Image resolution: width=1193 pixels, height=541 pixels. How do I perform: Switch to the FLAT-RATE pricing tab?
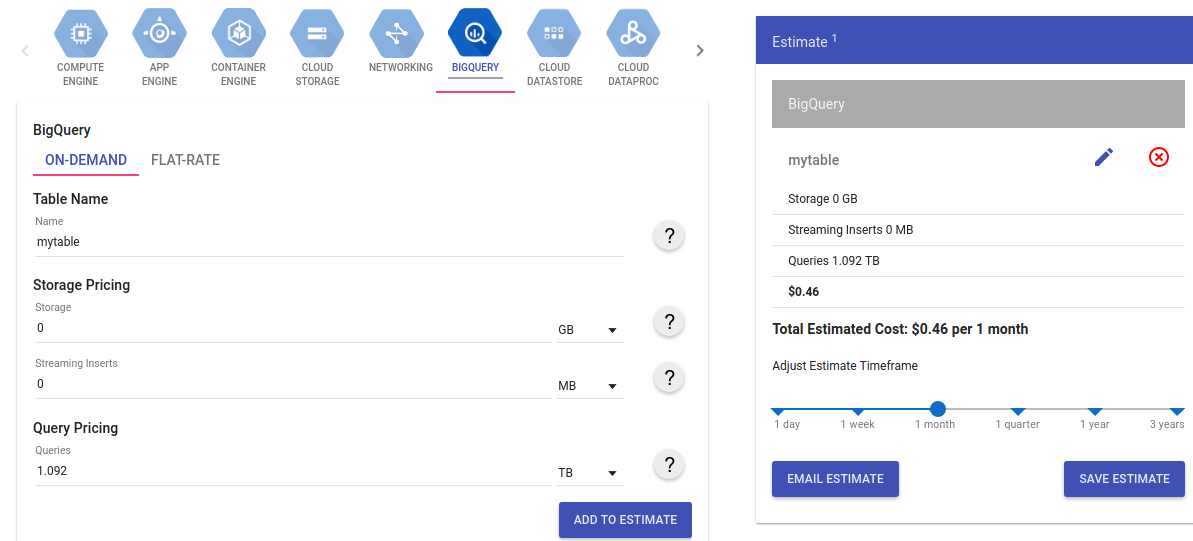(186, 160)
